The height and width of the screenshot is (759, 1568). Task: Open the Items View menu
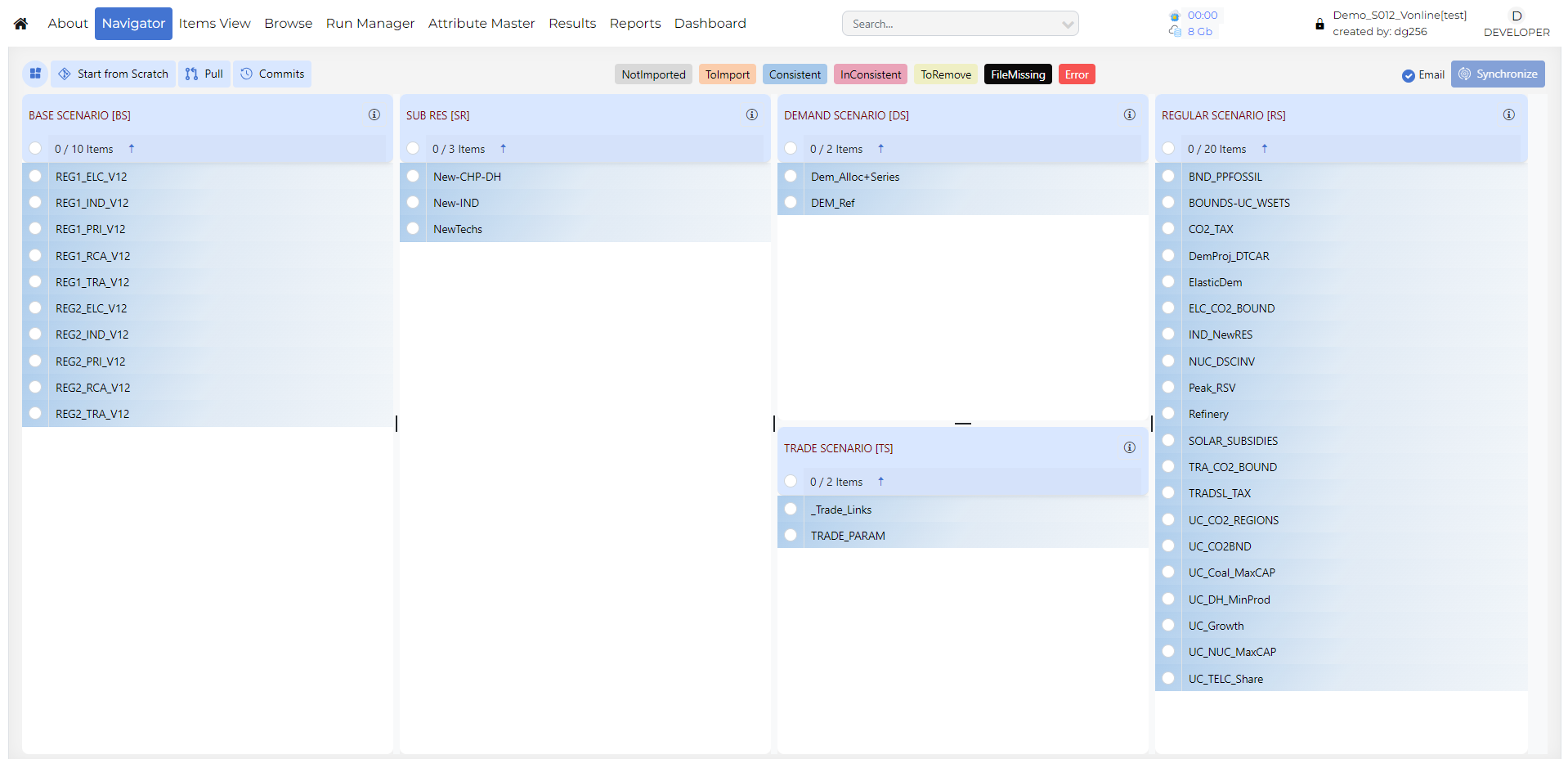tap(215, 24)
